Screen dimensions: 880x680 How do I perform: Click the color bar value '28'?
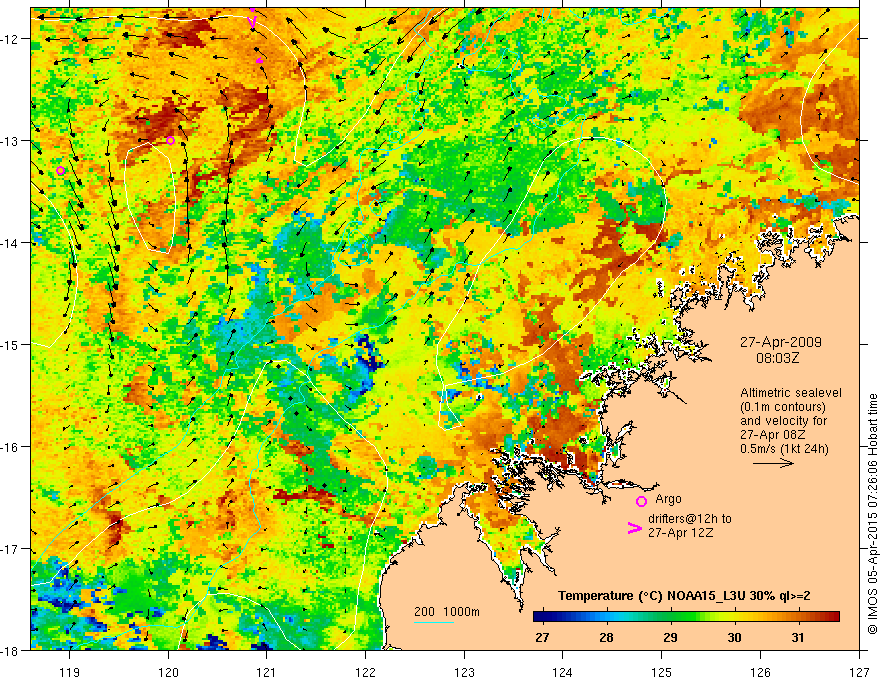click(606, 637)
